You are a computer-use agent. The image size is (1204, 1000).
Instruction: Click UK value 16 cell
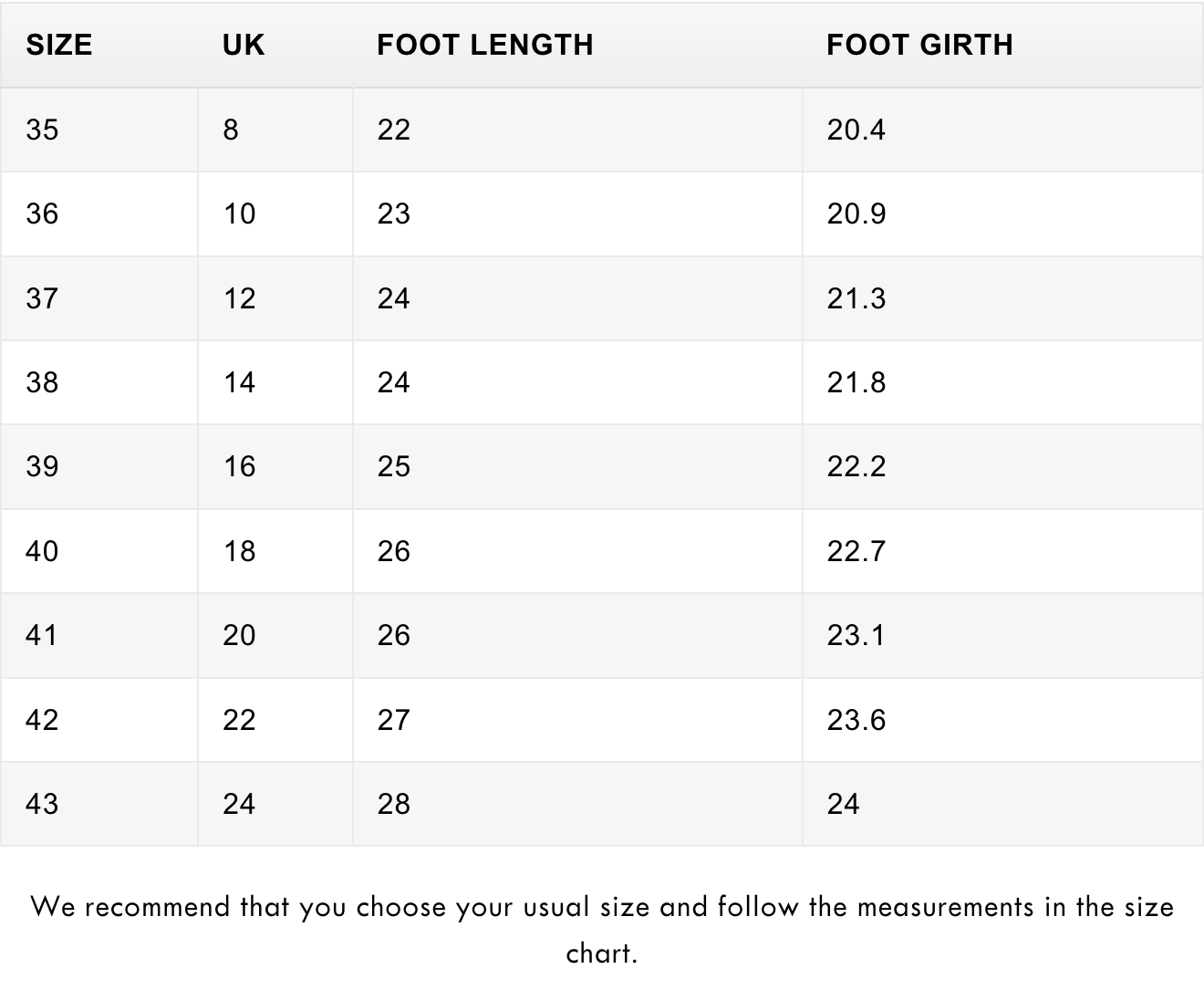pyautogui.click(x=275, y=467)
